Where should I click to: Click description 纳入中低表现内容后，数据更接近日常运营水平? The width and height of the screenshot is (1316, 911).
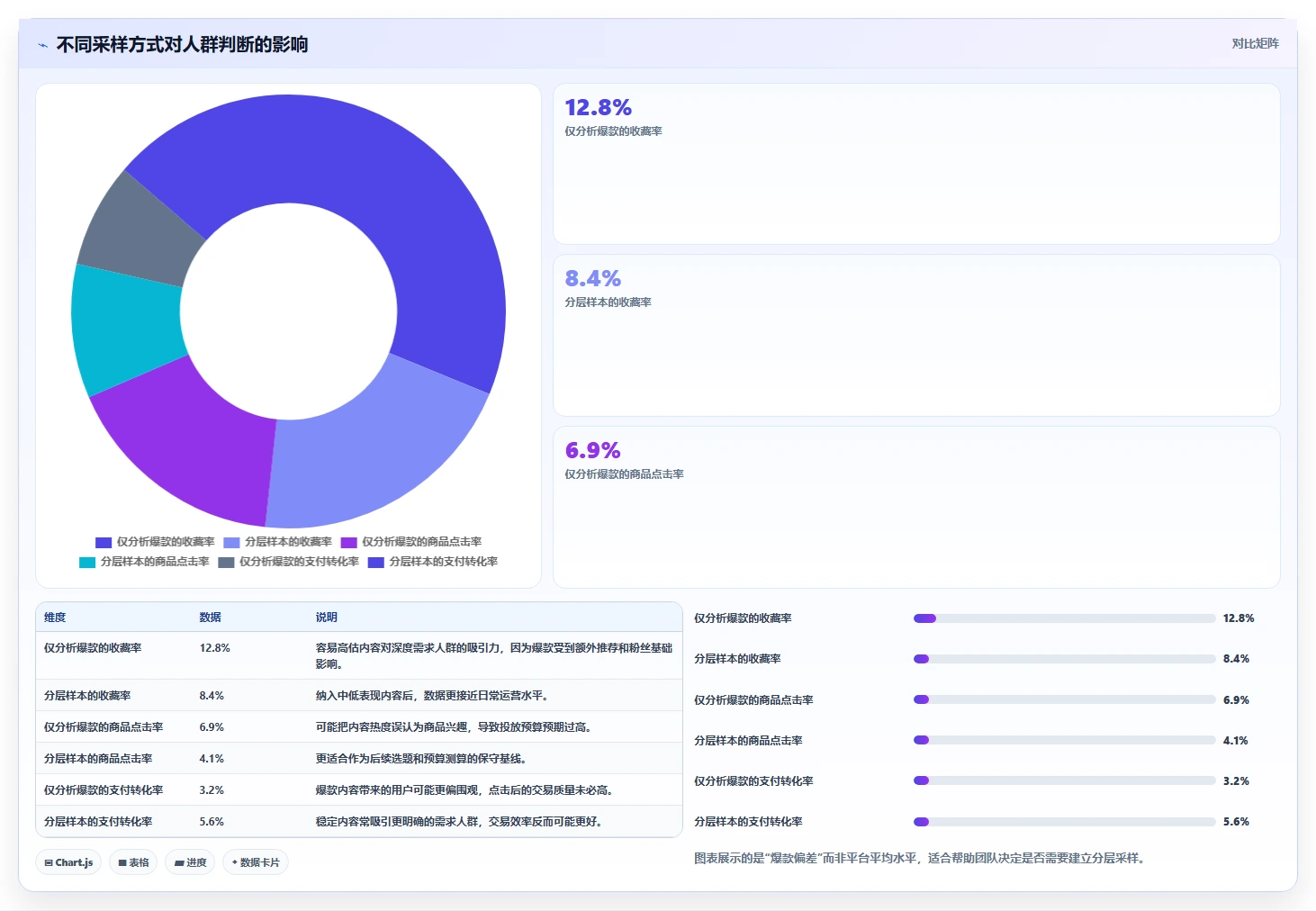432,696
